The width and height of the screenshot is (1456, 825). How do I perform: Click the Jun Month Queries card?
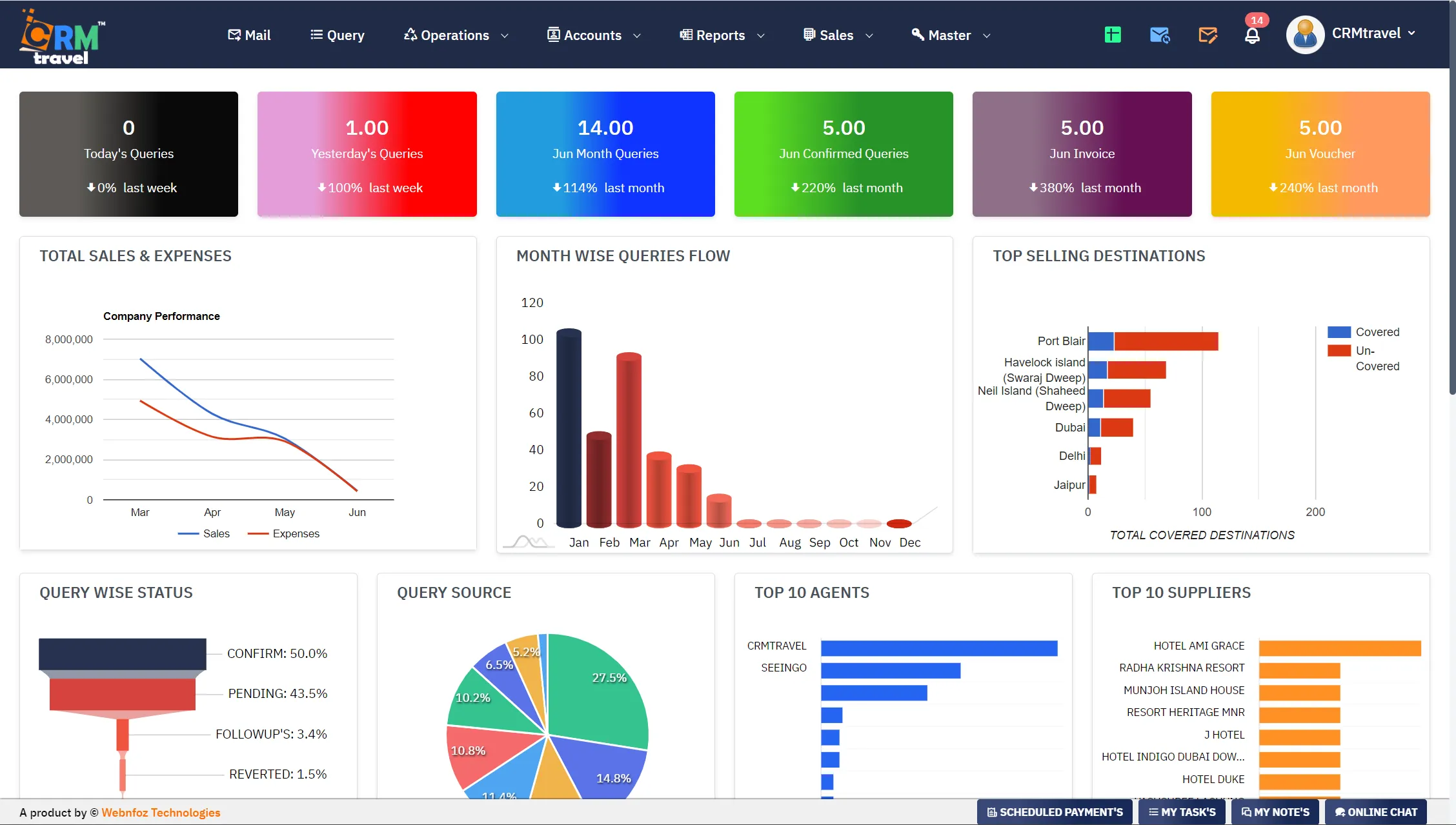(605, 154)
